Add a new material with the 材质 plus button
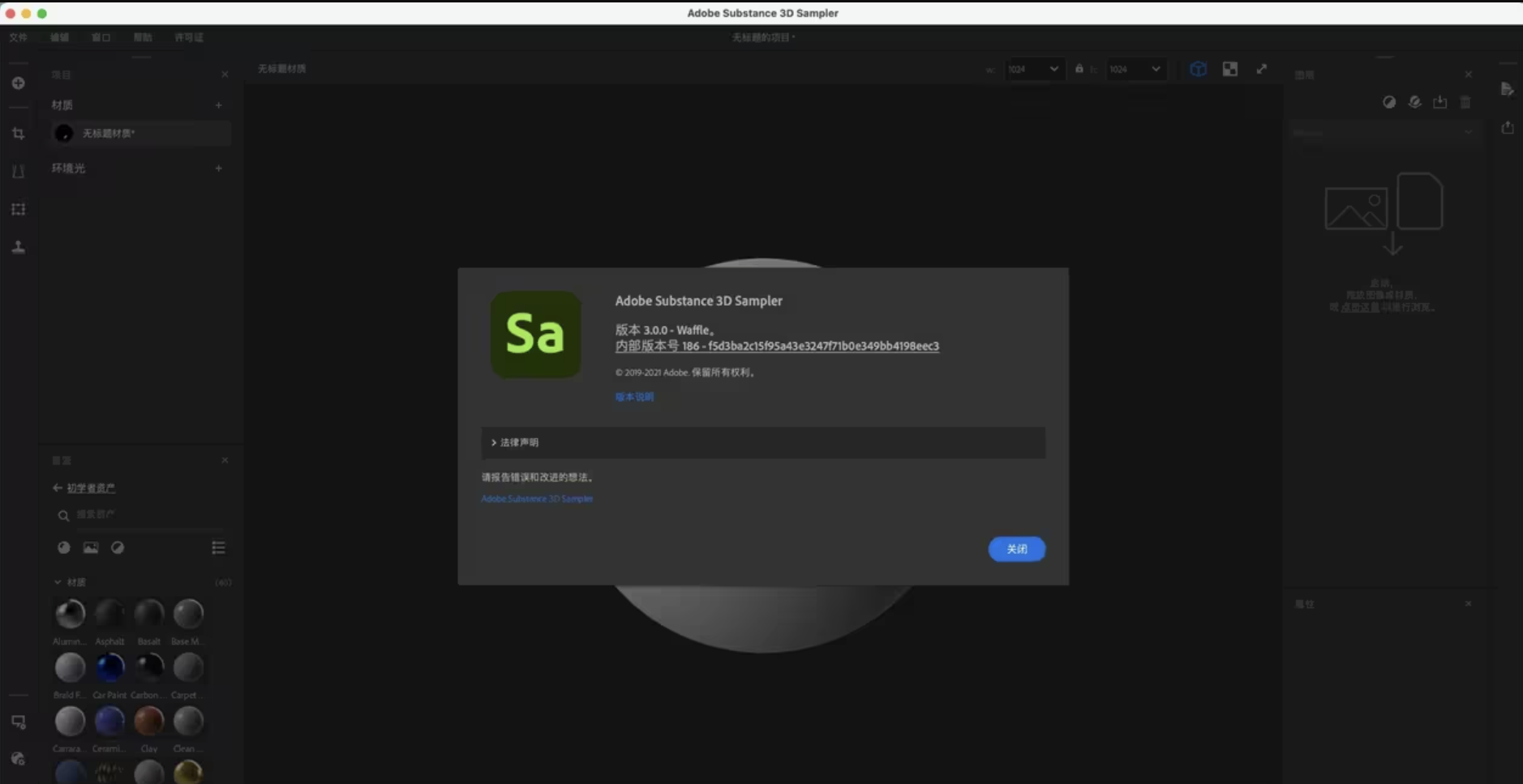 [x=218, y=105]
